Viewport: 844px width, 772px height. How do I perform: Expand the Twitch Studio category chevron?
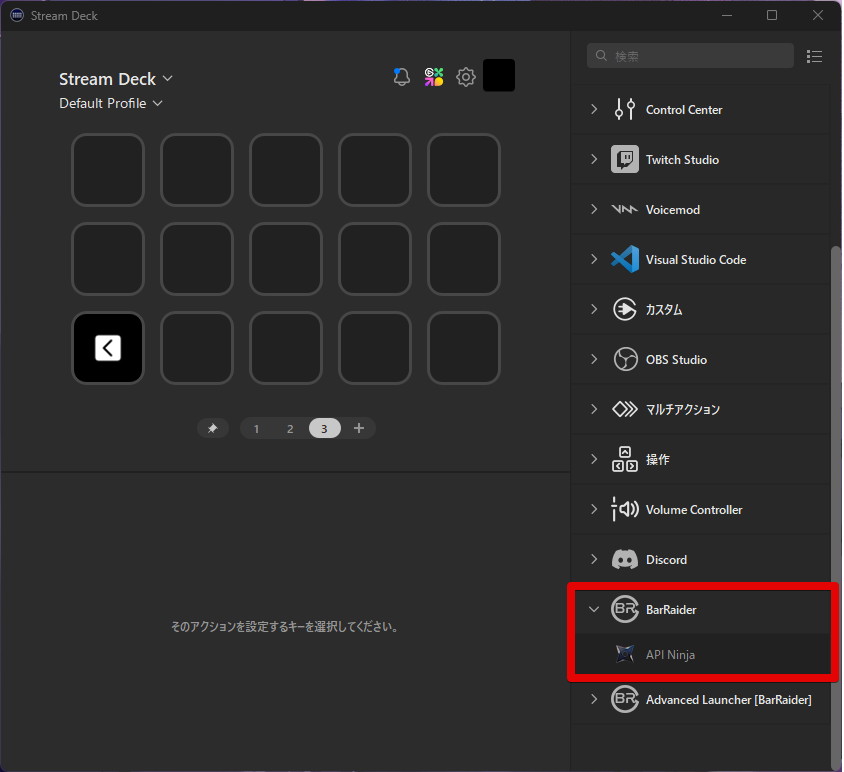[594, 159]
